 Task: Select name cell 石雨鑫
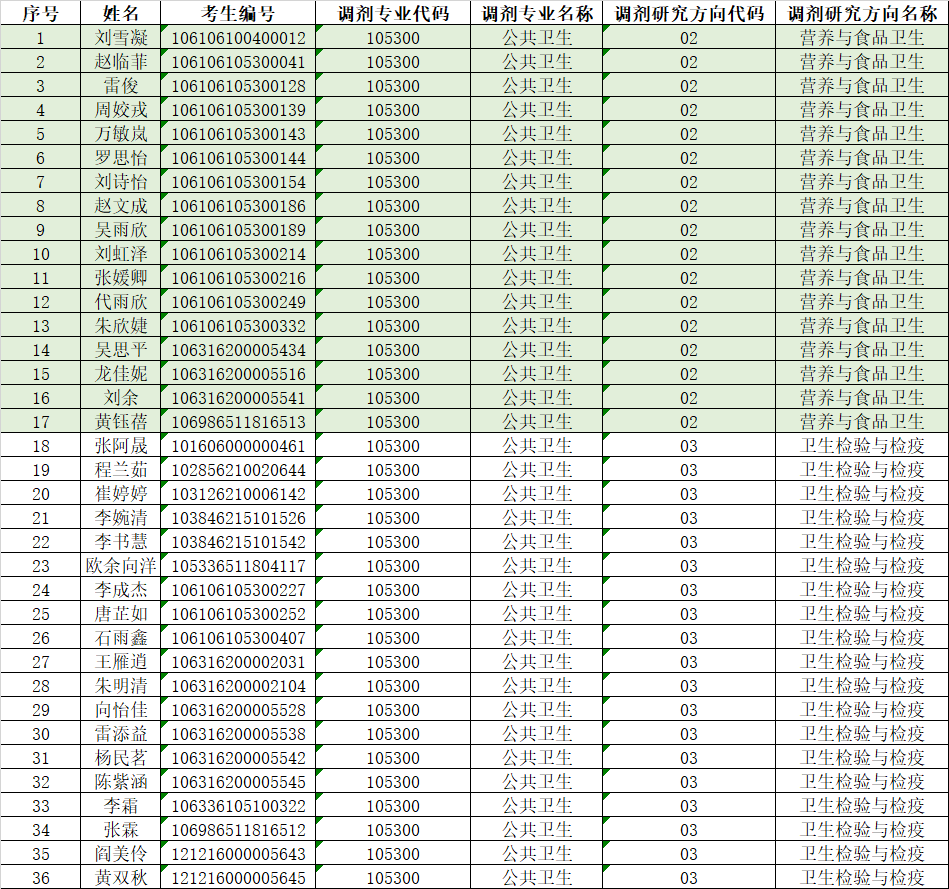[121, 638]
